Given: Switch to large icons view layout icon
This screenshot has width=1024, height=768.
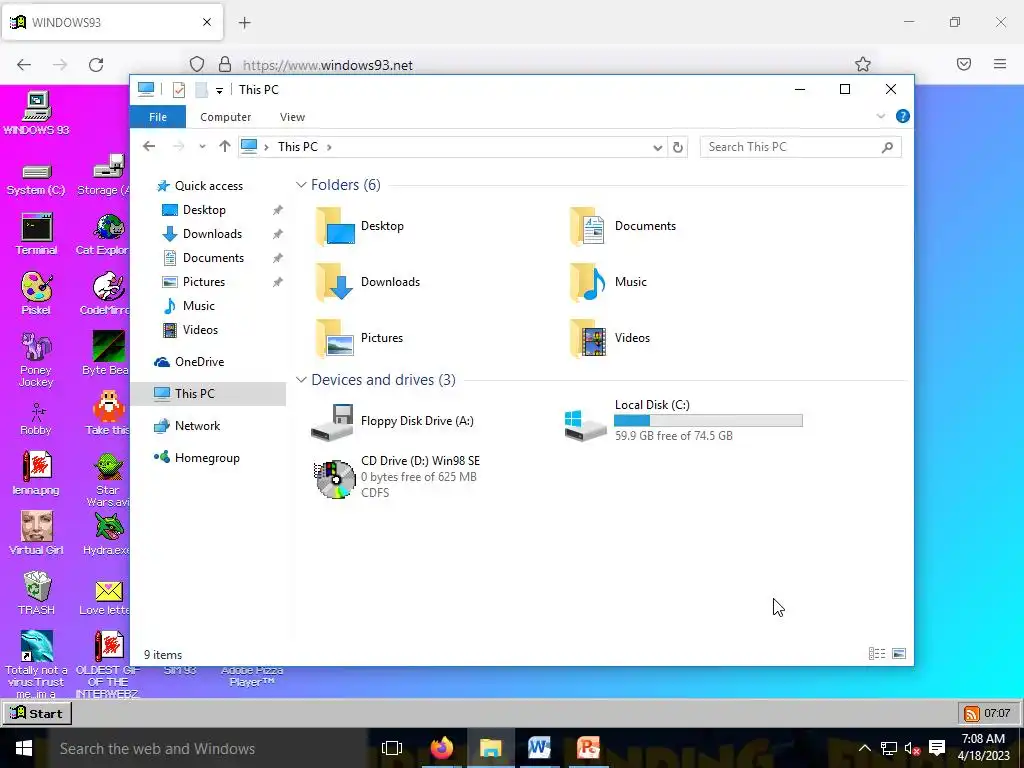Looking at the screenshot, I should (899, 653).
